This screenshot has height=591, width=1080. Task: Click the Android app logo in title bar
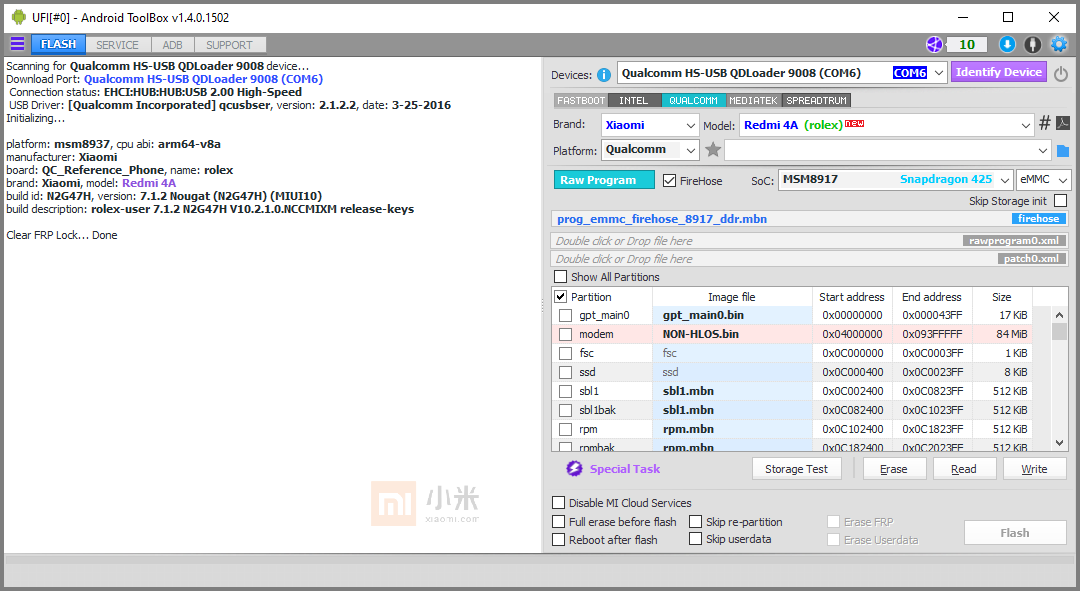click(x=19, y=17)
